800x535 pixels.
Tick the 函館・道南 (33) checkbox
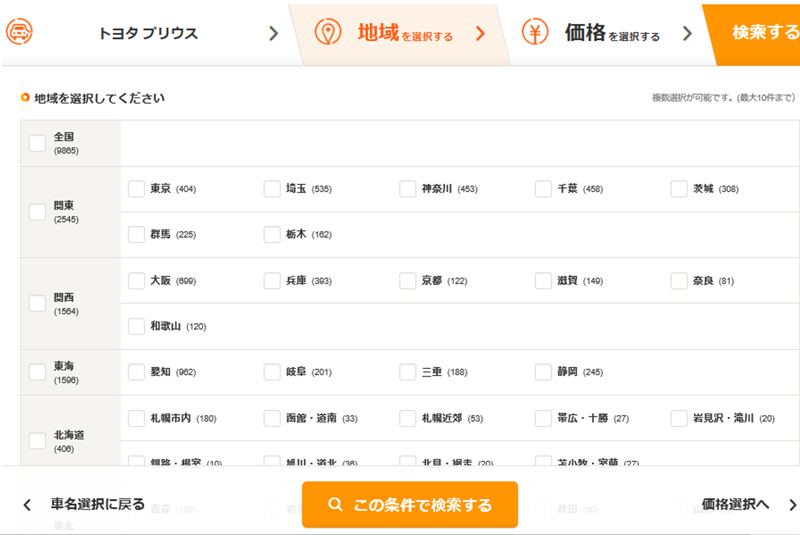[272, 418]
